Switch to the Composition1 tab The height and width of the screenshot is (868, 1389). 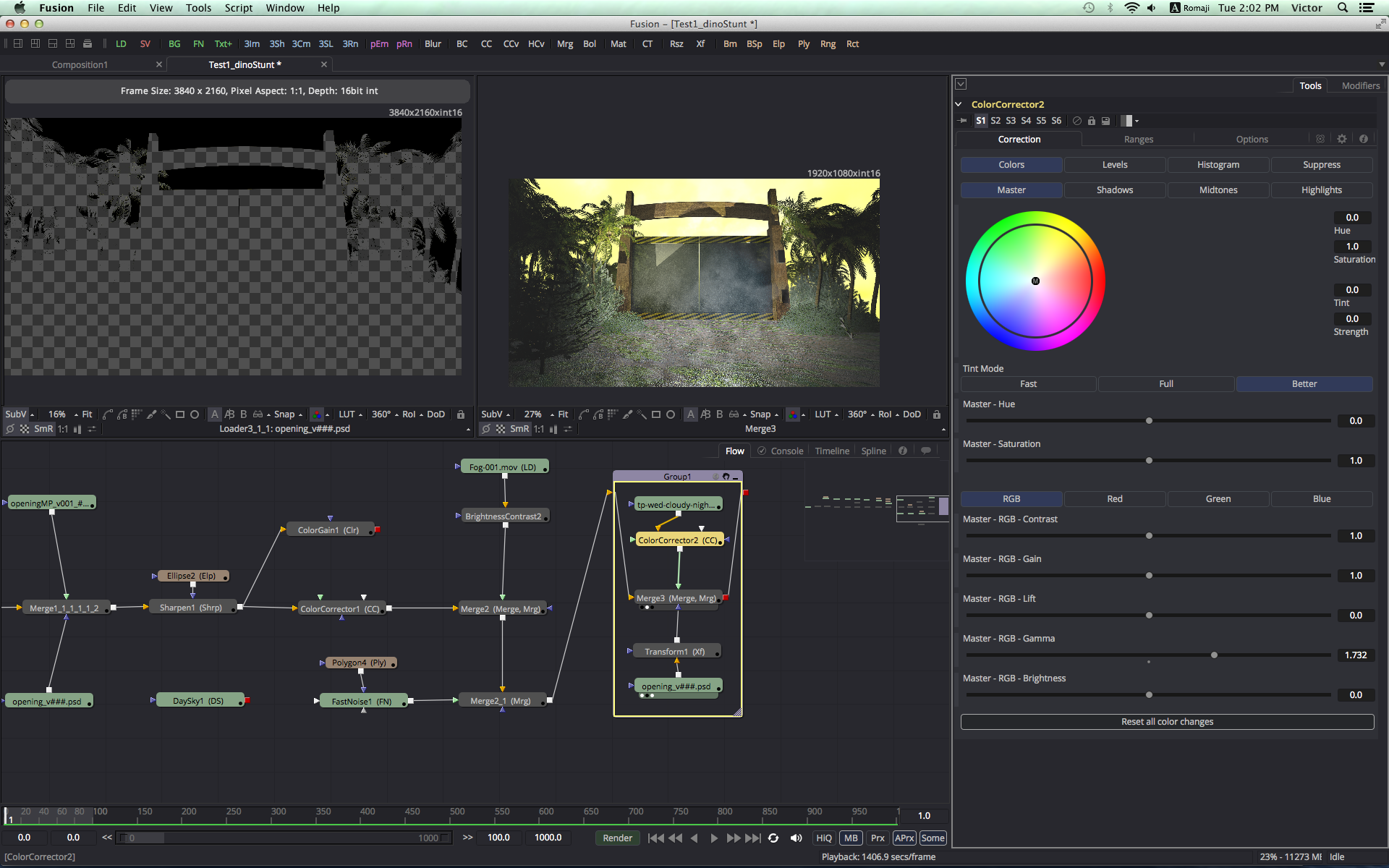[x=80, y=64]
